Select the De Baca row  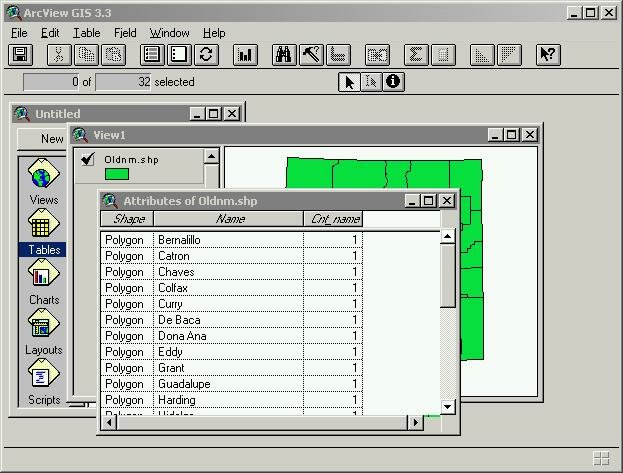232,320
